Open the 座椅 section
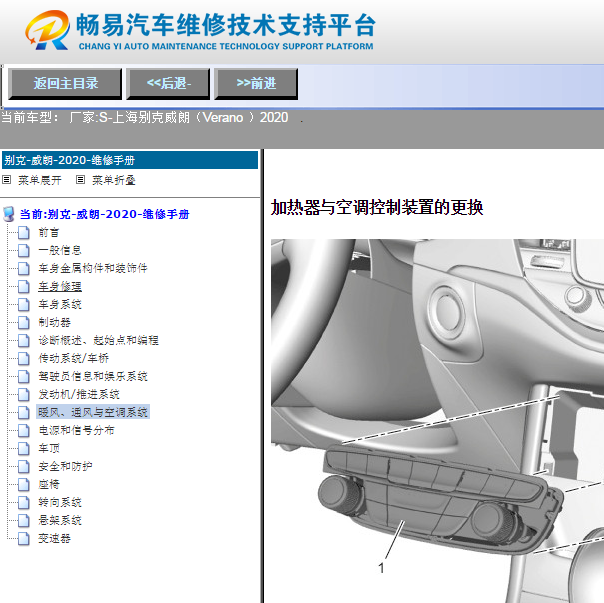604x603 pixels. point(49,484)
